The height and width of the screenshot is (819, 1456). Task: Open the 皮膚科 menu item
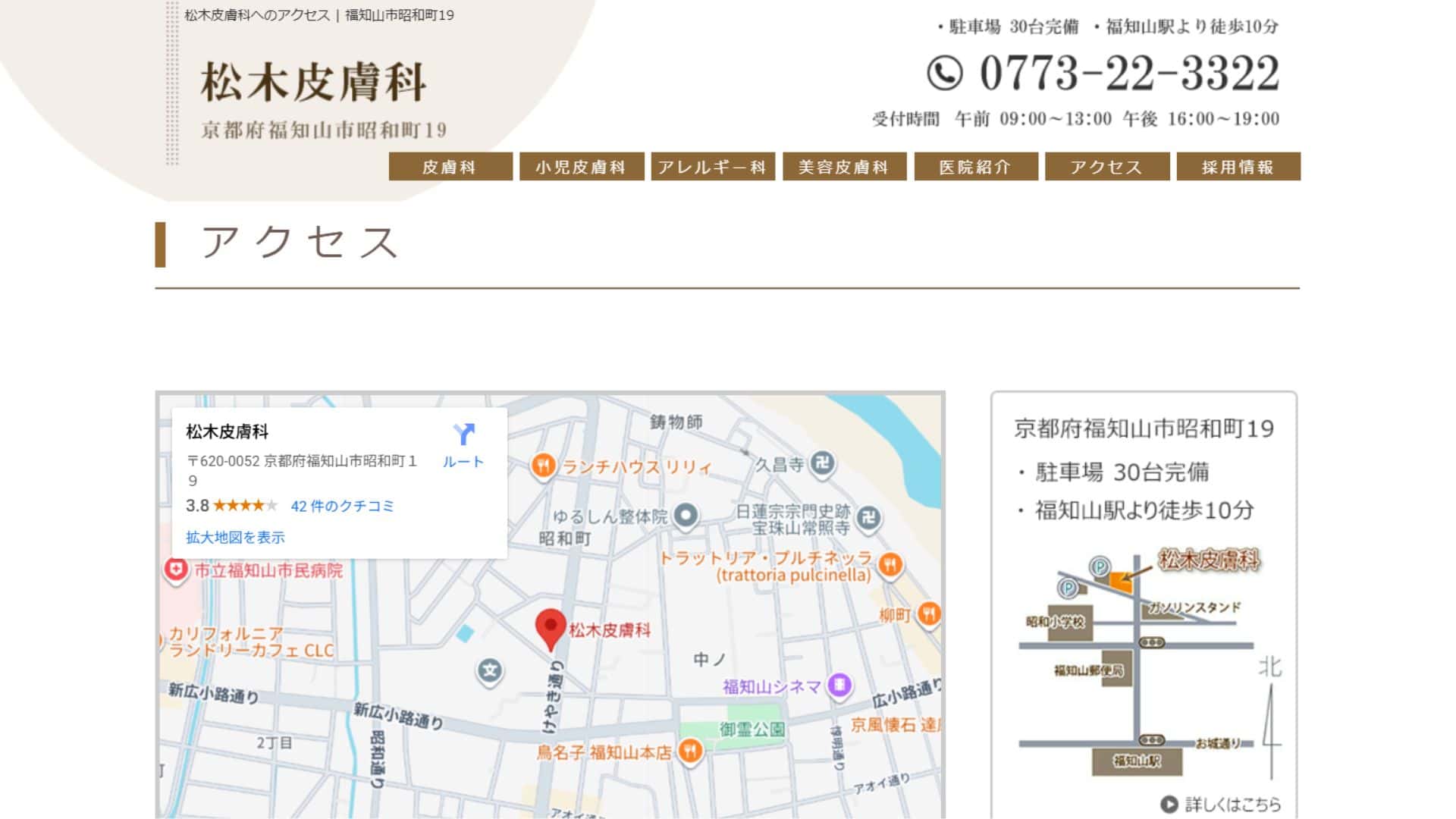450,167
